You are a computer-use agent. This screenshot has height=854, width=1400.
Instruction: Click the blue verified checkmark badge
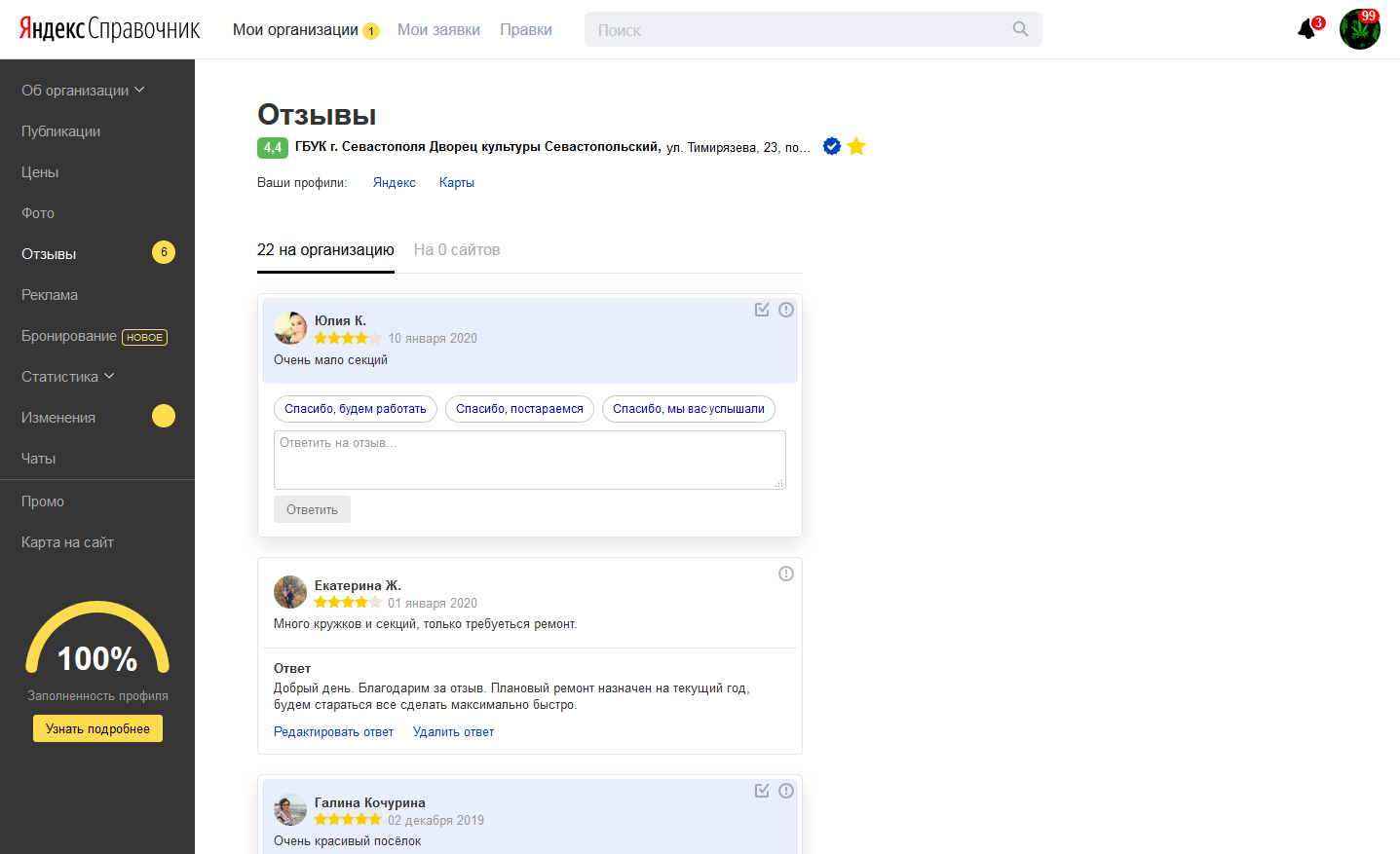(x=832, y=146)
